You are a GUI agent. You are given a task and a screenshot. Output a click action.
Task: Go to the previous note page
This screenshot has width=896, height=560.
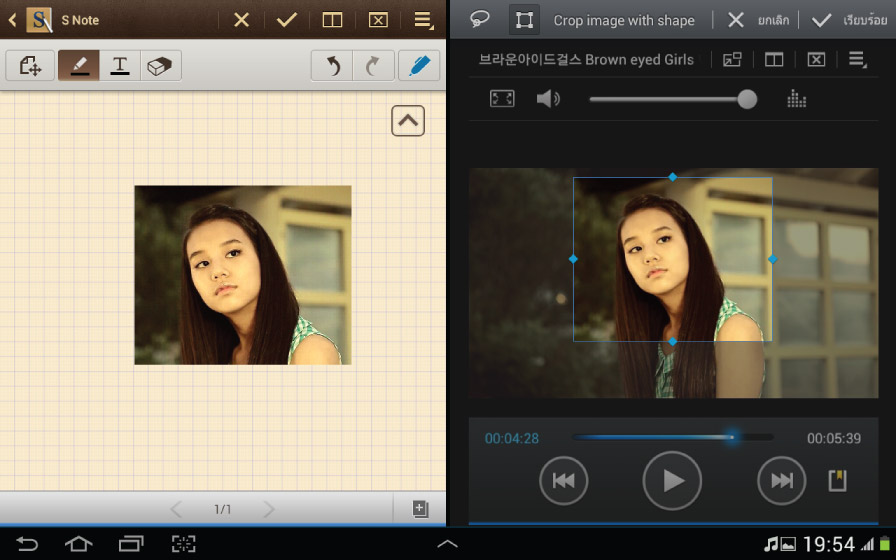pyautogui.click(x=176, y=509)
